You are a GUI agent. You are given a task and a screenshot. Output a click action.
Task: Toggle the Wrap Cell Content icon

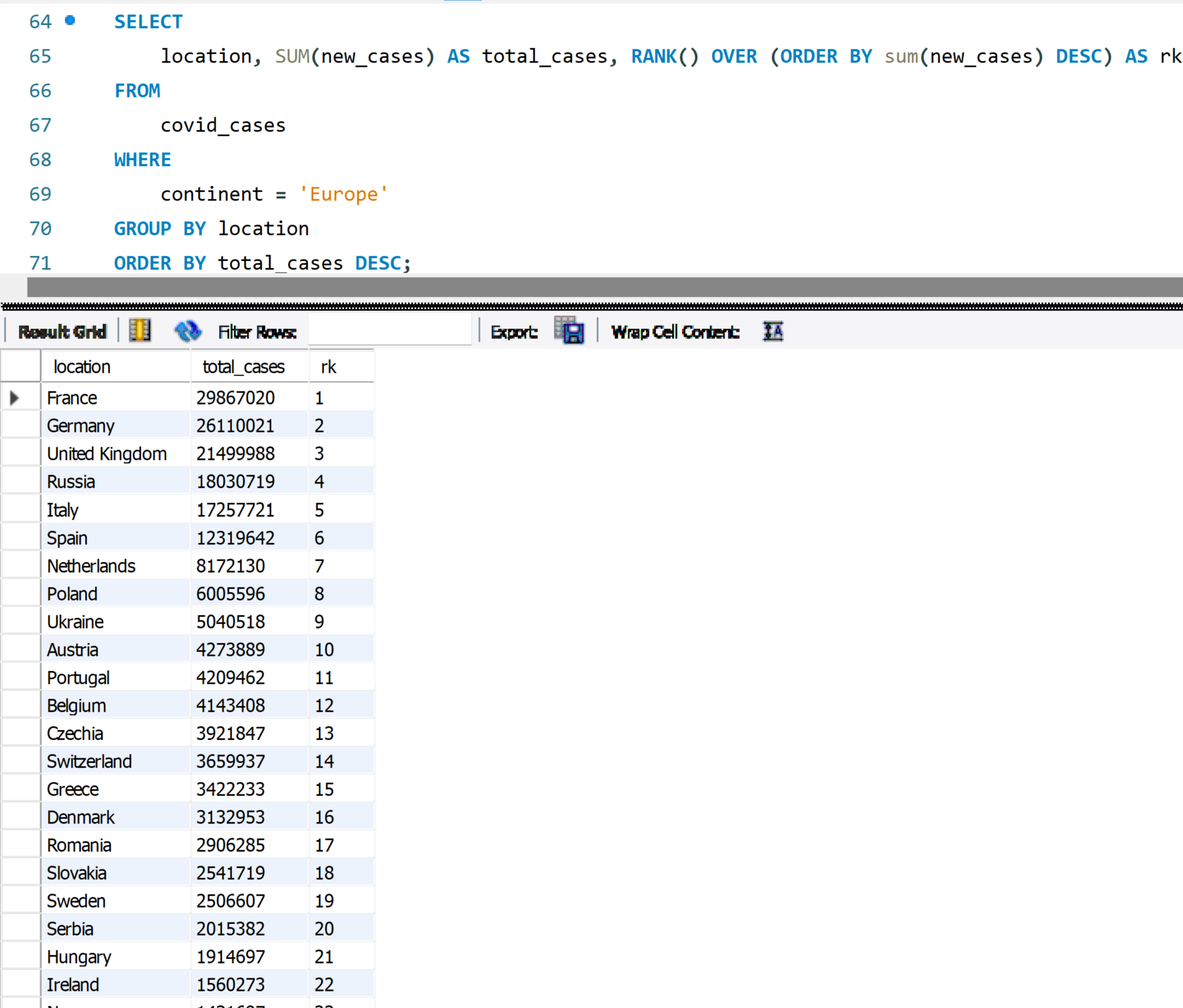[x=773, y=331]
